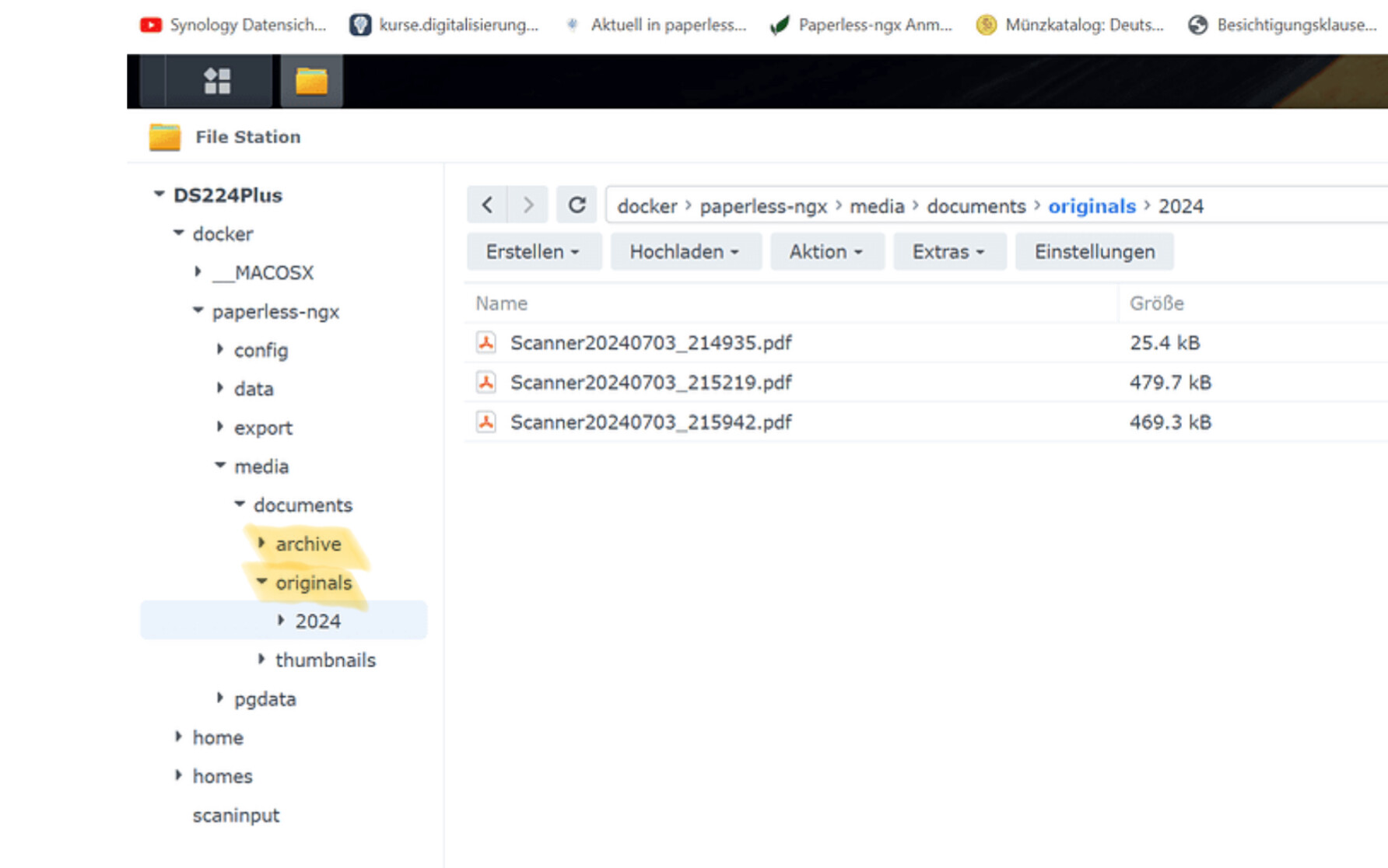Open the Aktuell in paperless bookmark
Viewport: 1388px width, 868px height.
[x=655, y=25]
